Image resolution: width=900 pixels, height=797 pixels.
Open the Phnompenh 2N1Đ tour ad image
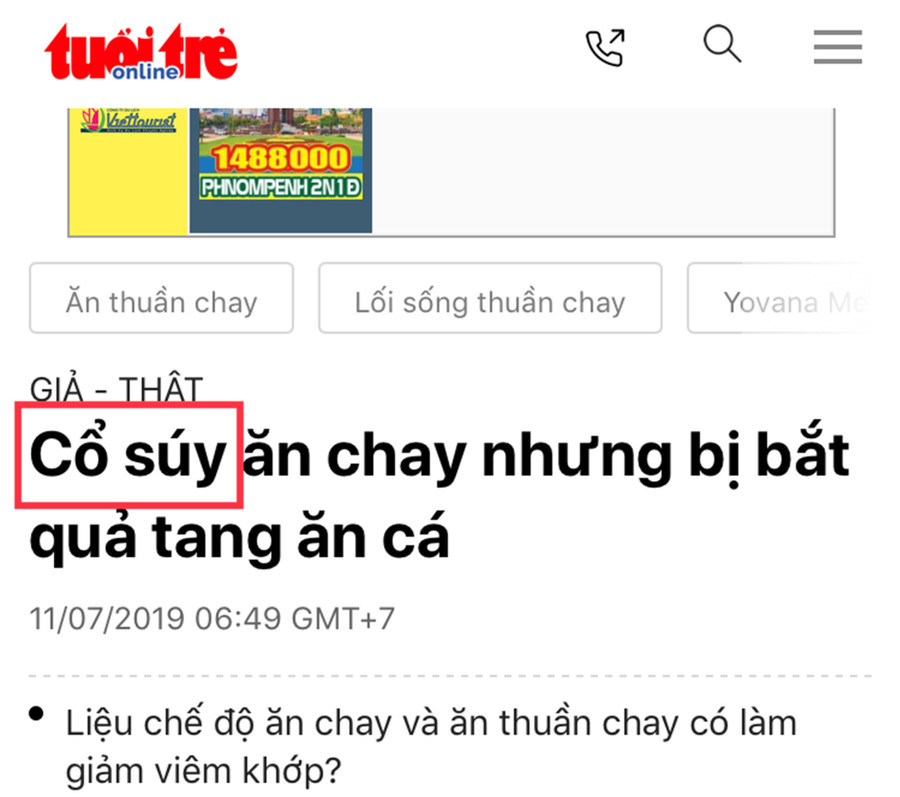pos(281,170)
